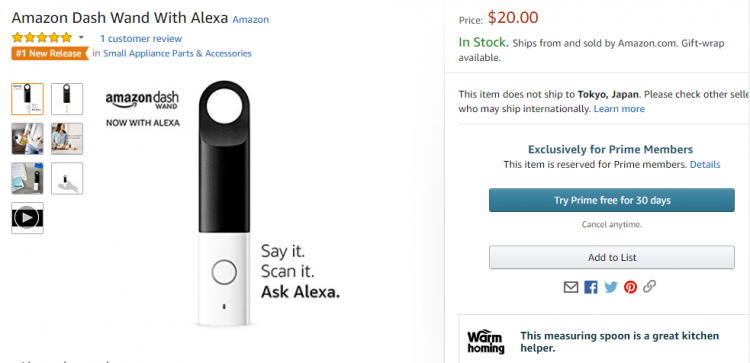This screenshot has height=363, width=750.
Task: Open Small Appliance Parts & Accessories category
Action: [177, 54]
